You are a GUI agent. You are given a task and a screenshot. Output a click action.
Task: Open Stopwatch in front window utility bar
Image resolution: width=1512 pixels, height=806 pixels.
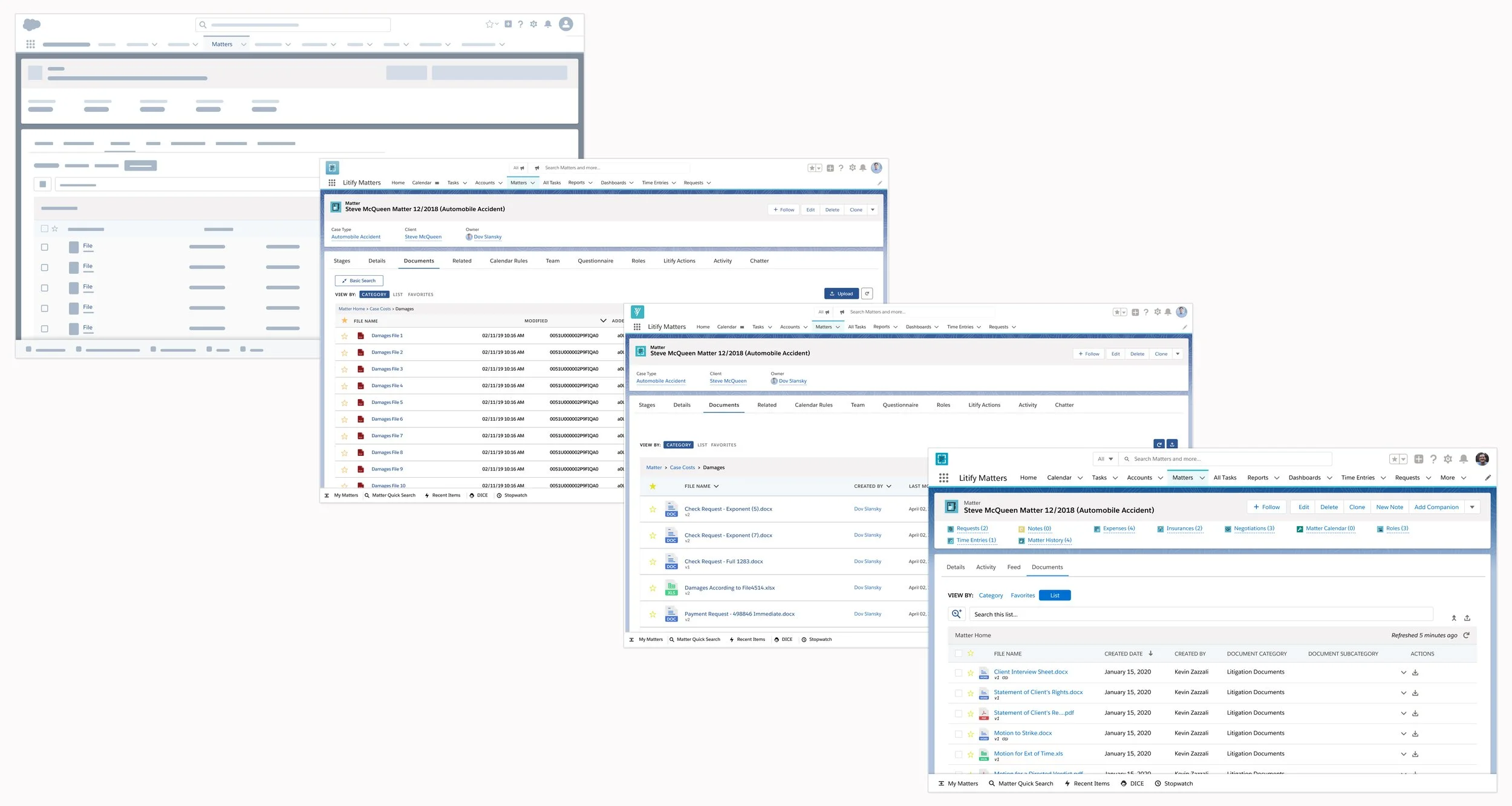1174,784
